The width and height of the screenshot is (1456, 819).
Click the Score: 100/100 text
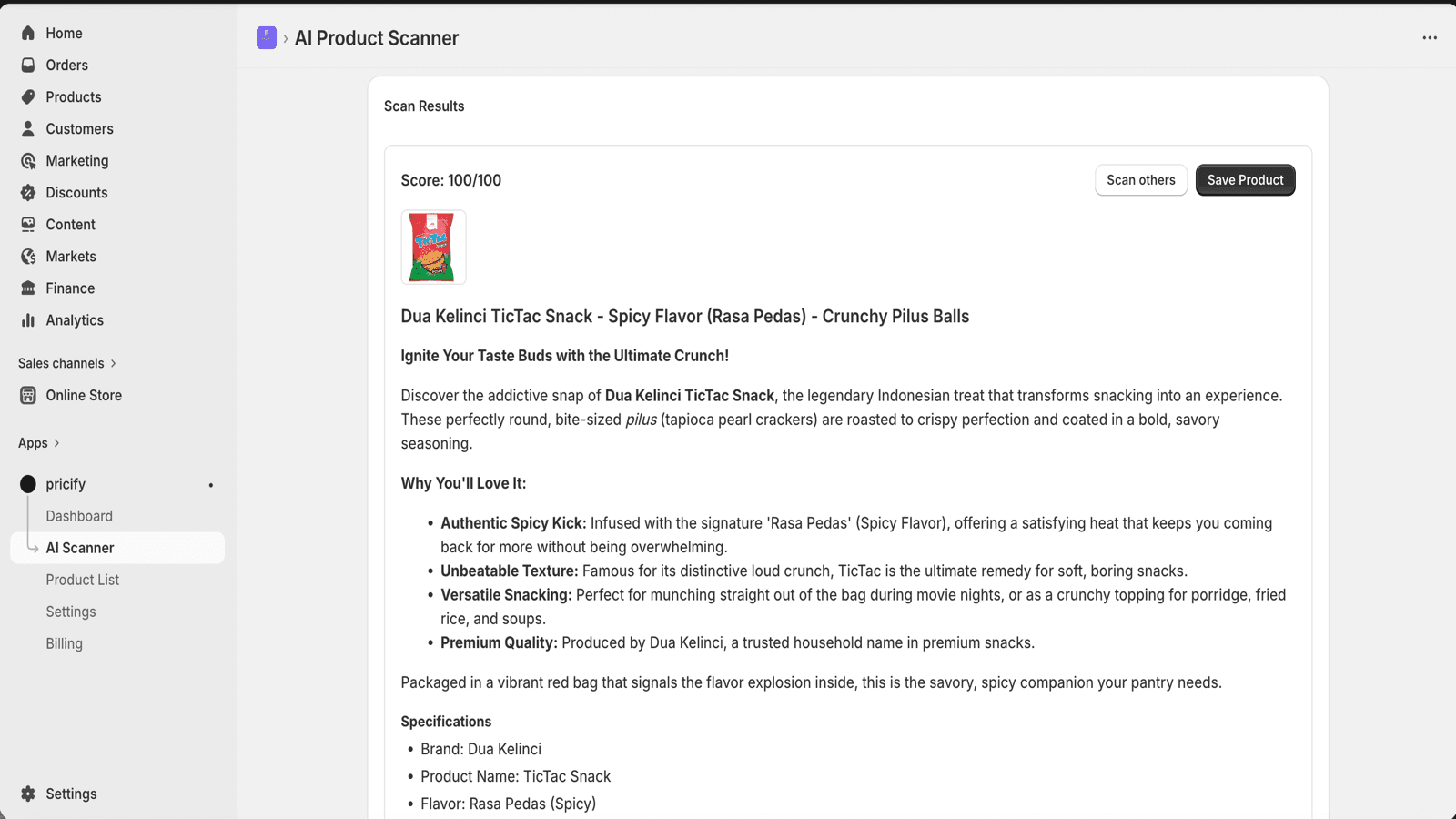[451, 180]
